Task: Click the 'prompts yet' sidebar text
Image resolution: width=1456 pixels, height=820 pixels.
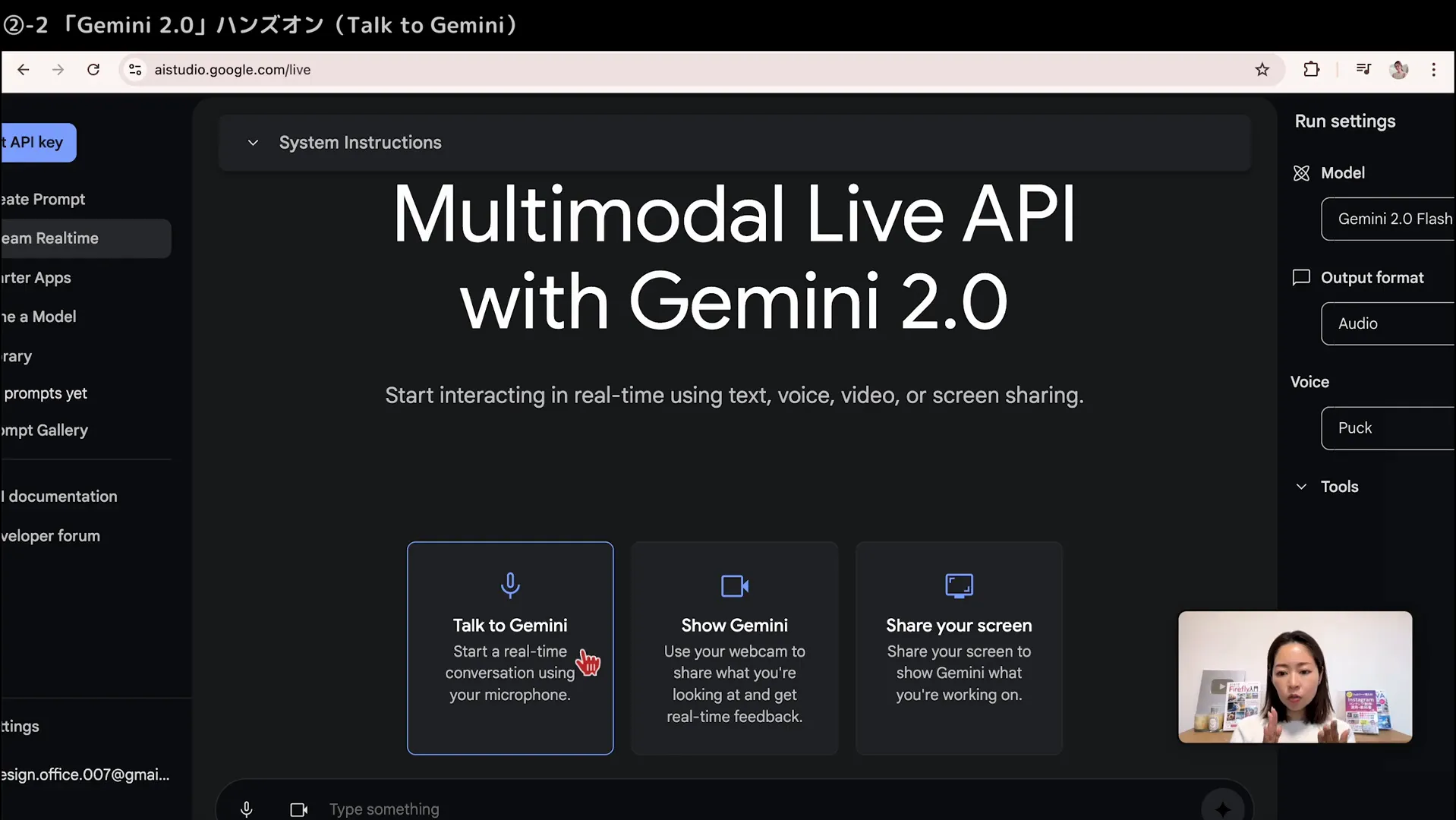Action: 46,393
